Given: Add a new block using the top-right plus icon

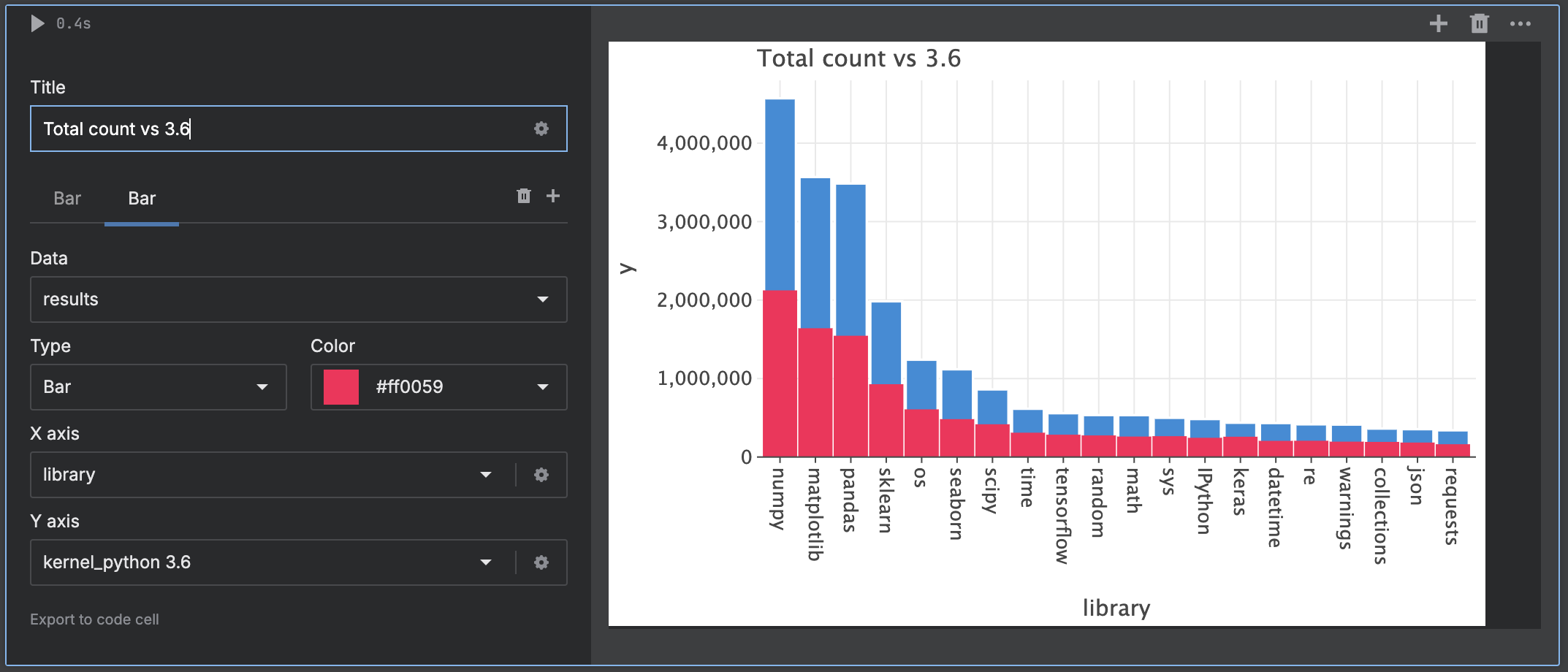Looking at the screenshot, I should pos(1438,23).
